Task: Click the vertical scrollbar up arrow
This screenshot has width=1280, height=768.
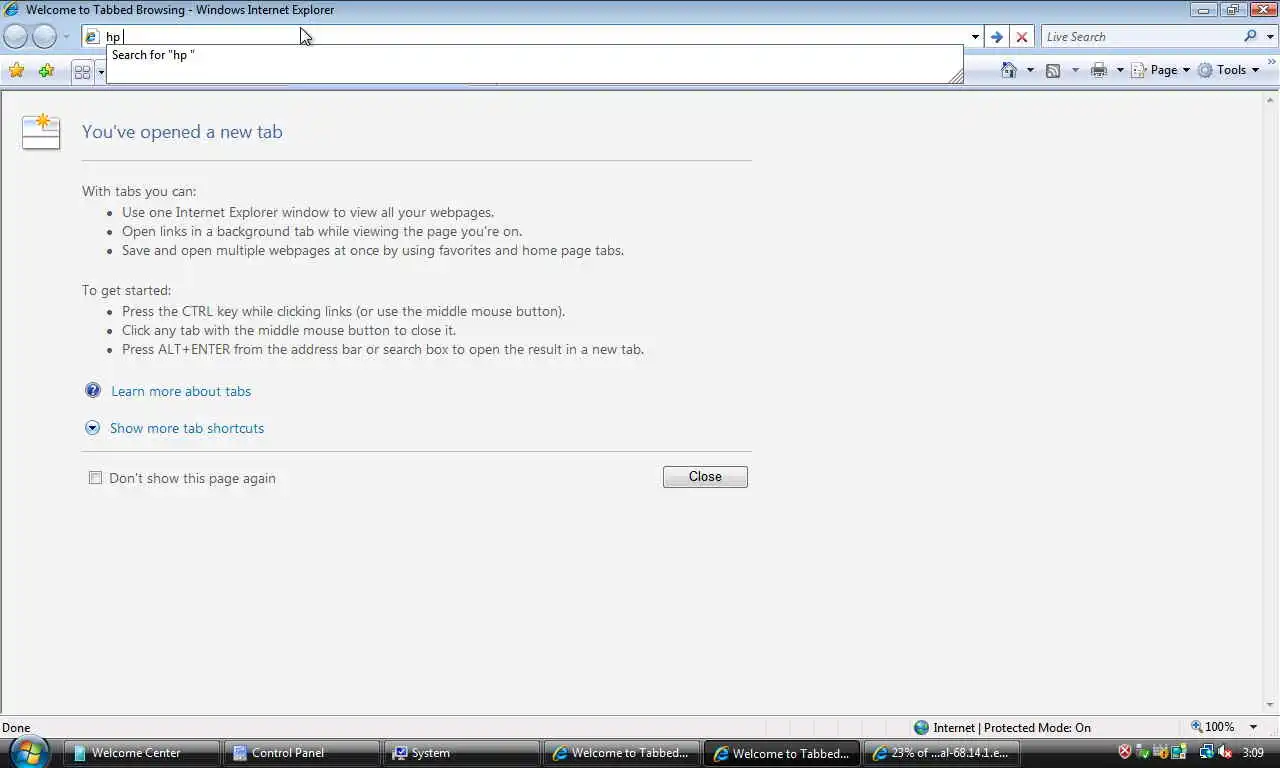Action: (1272, 99)
